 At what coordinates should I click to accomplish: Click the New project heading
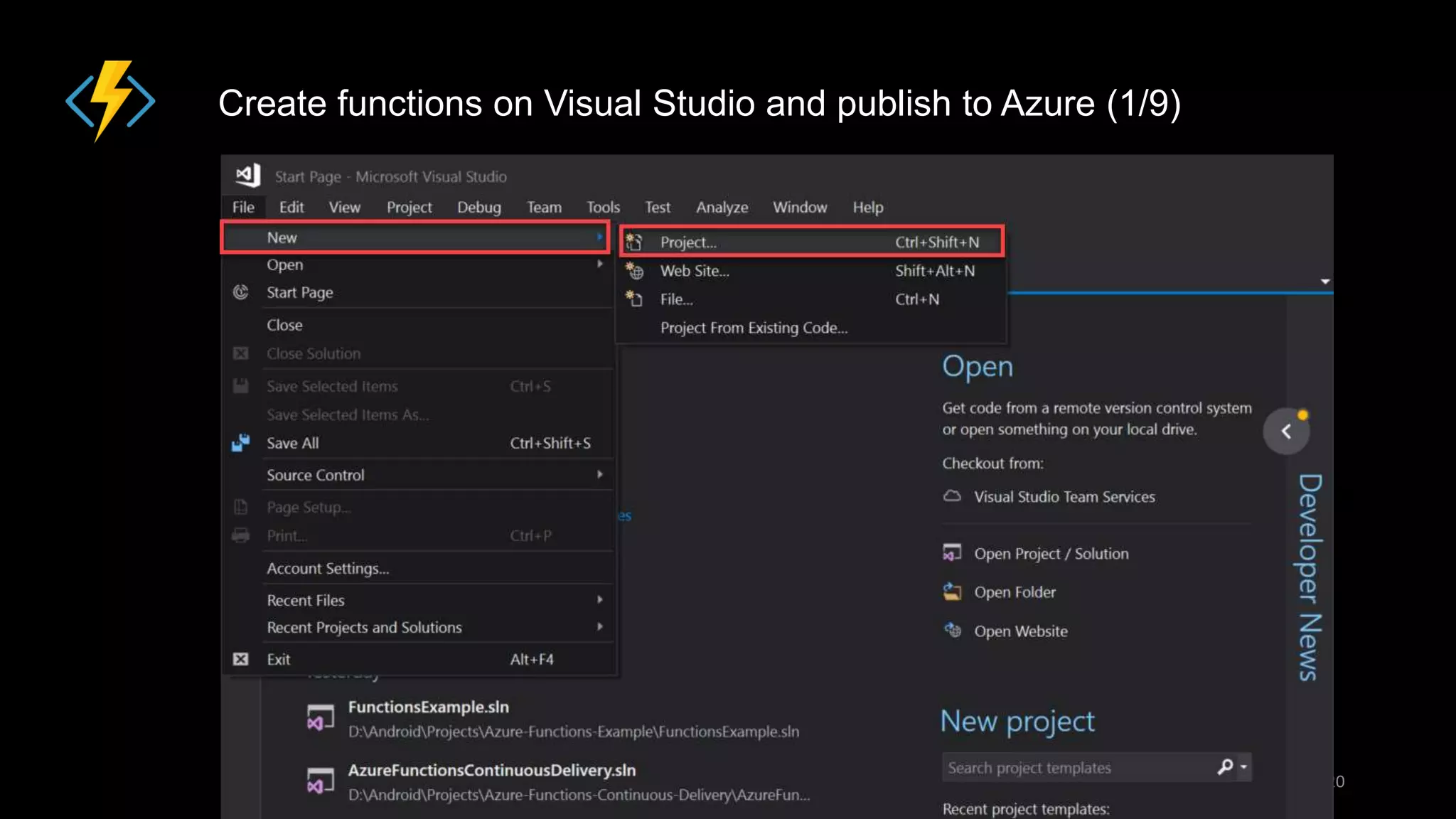pyautogui.click(x=1017, y=722)
